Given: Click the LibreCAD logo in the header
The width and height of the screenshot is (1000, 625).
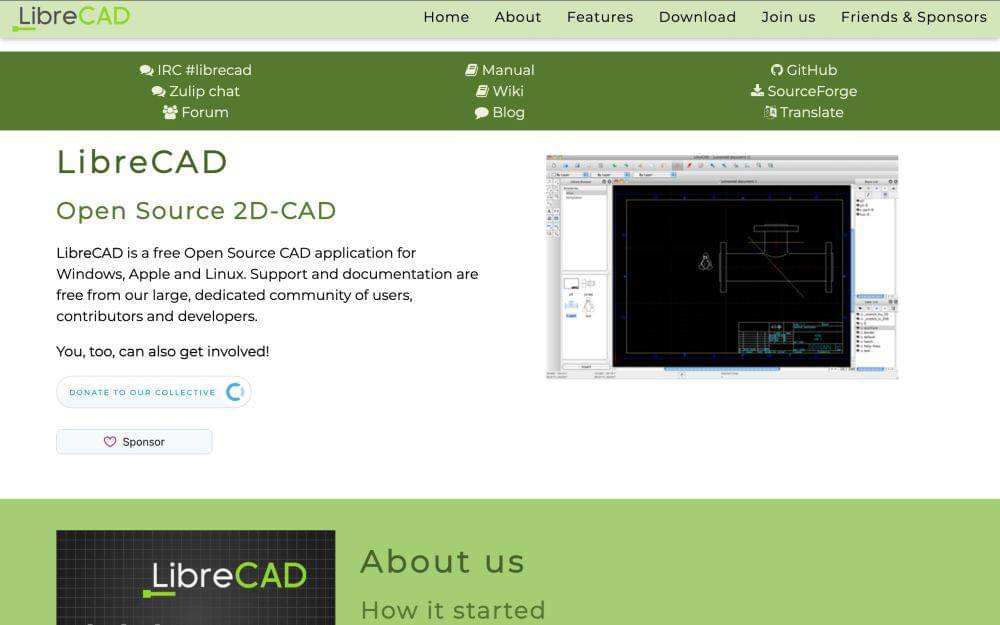Looking at the screenshot, I should click(70, 16).
